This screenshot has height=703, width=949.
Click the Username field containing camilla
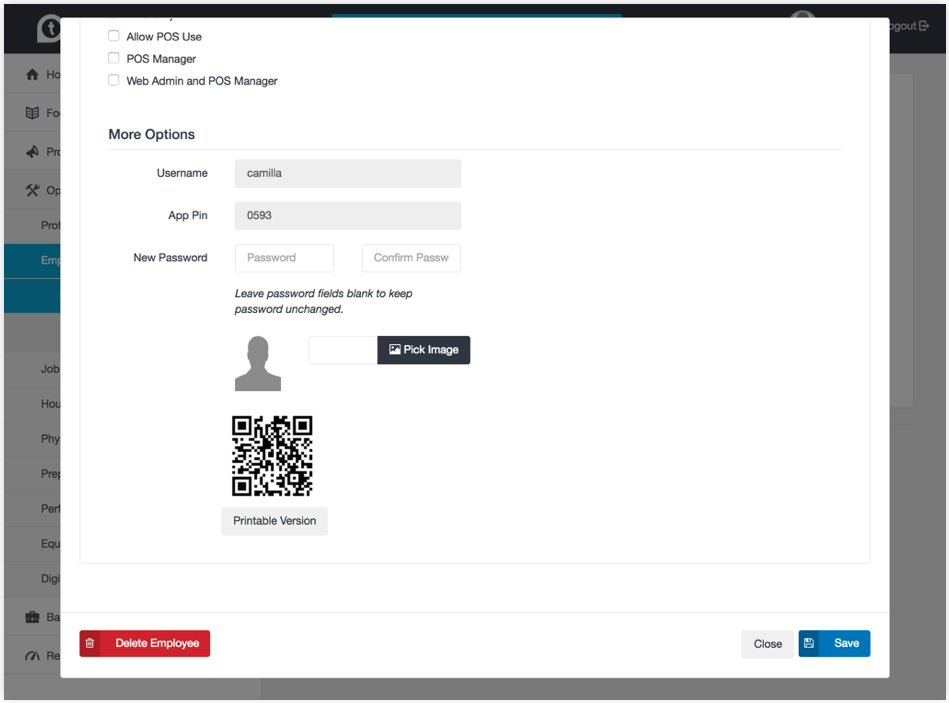point(347,174)
